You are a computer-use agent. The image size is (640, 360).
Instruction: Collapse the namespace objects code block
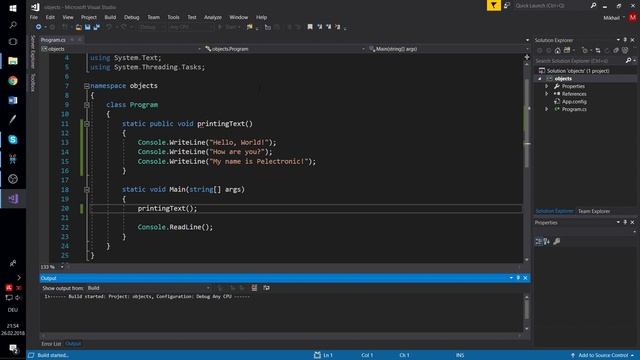click(x=87, y=86)
